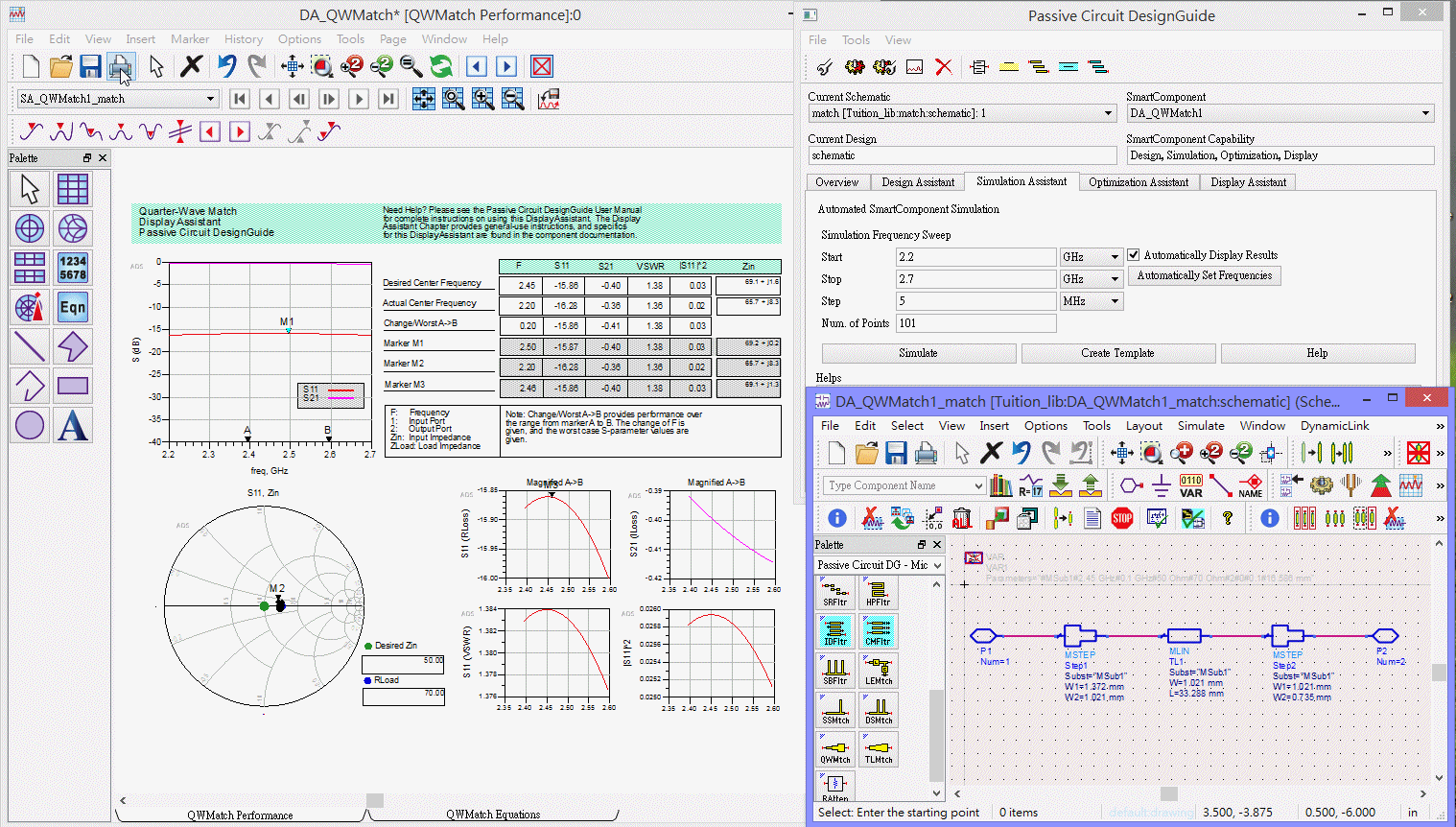Click the Simulate button
1456x827 pixels.
[918, 353]
